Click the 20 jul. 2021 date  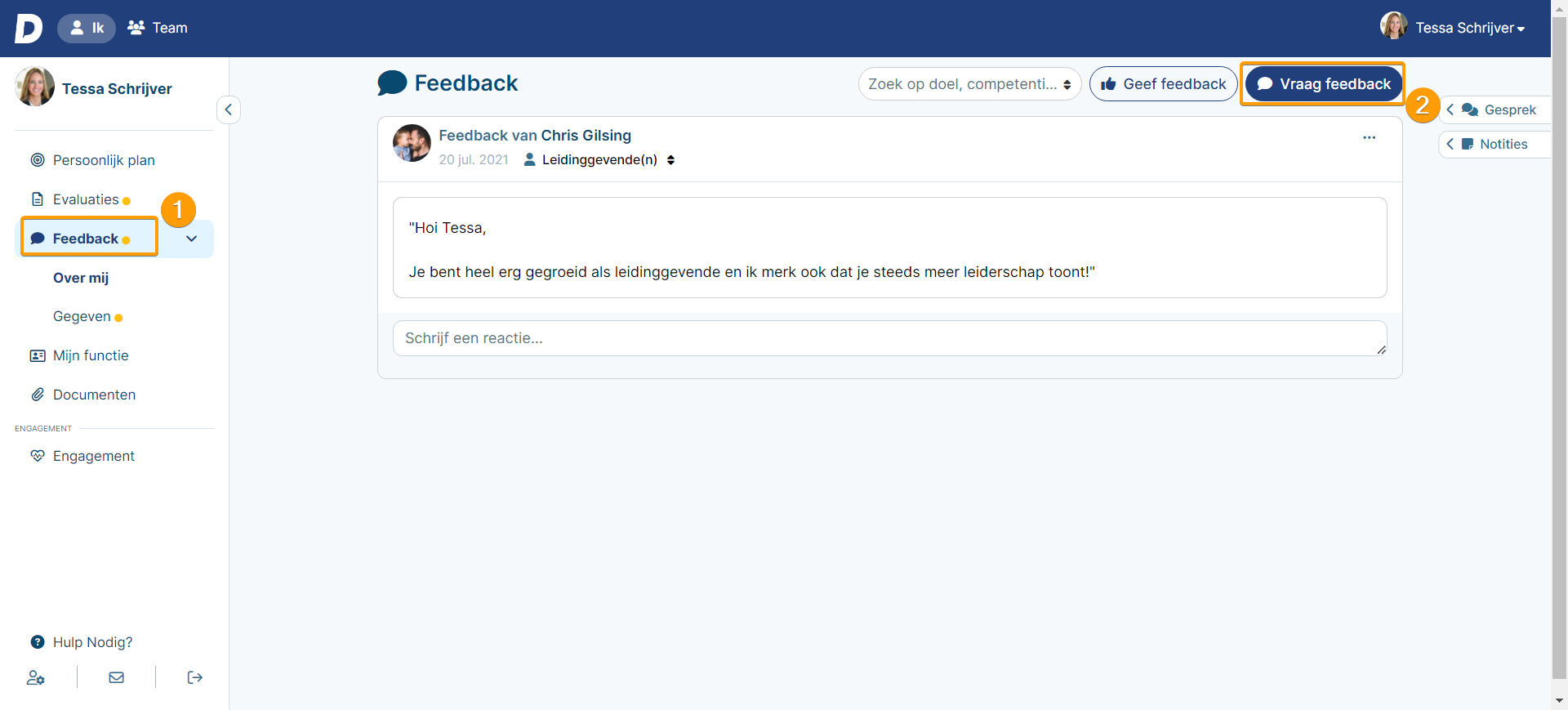[474, 160]
